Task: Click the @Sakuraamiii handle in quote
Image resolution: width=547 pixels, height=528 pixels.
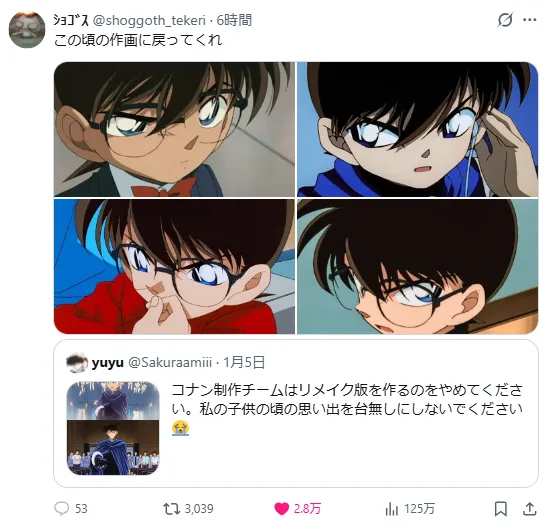Action: click(x=170, y=363)
